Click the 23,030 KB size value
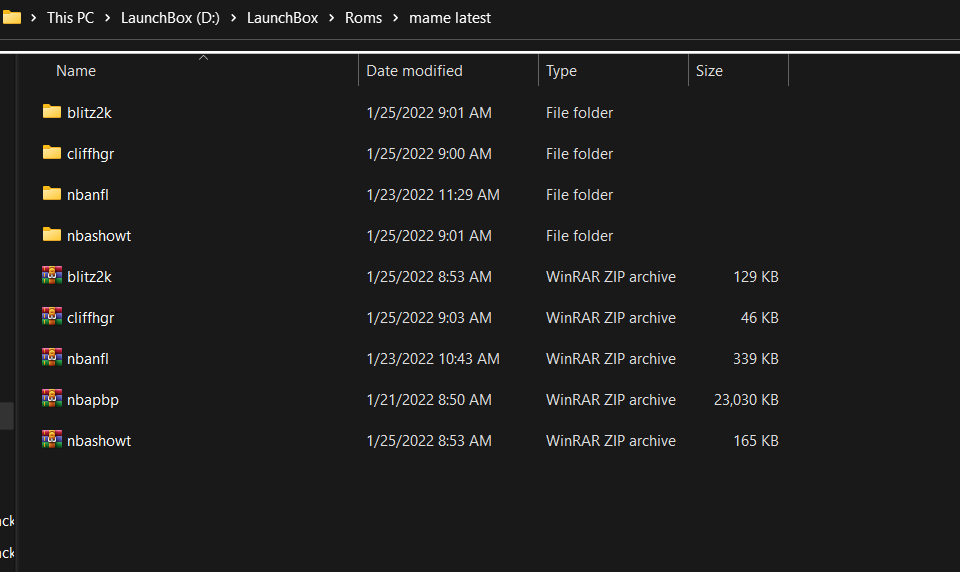Screen dimensions: 960x572 coord(746,400)
